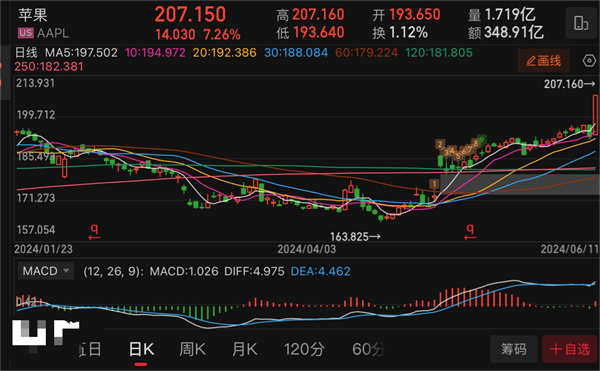This screenshot has height=371, width=600.
Task: Click the MA120 value 181.805
Action: tap(439, 52)
